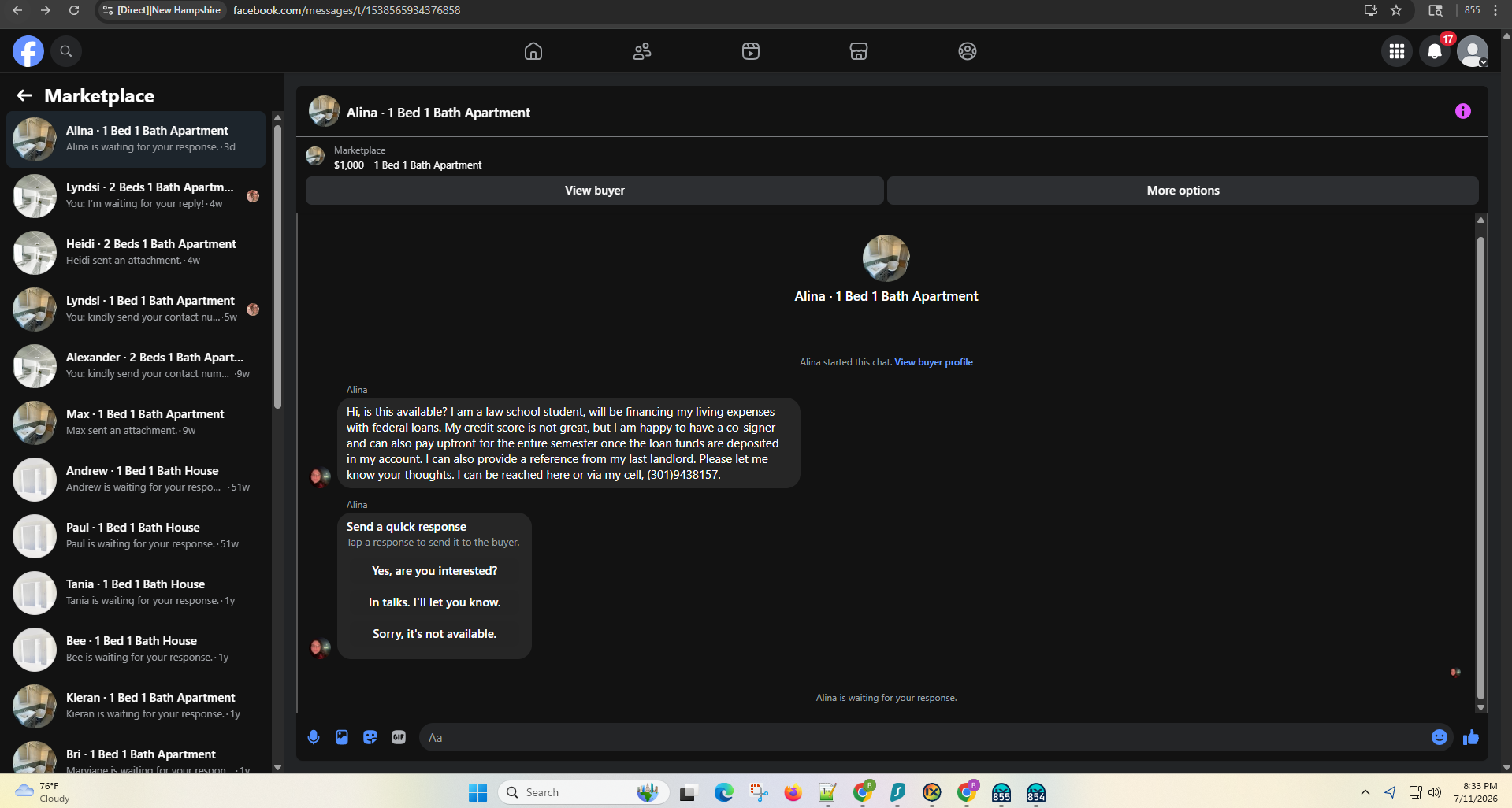Click the View buyer button
This screenshot has width=1512, height=808.
click(x=595, y=191)
